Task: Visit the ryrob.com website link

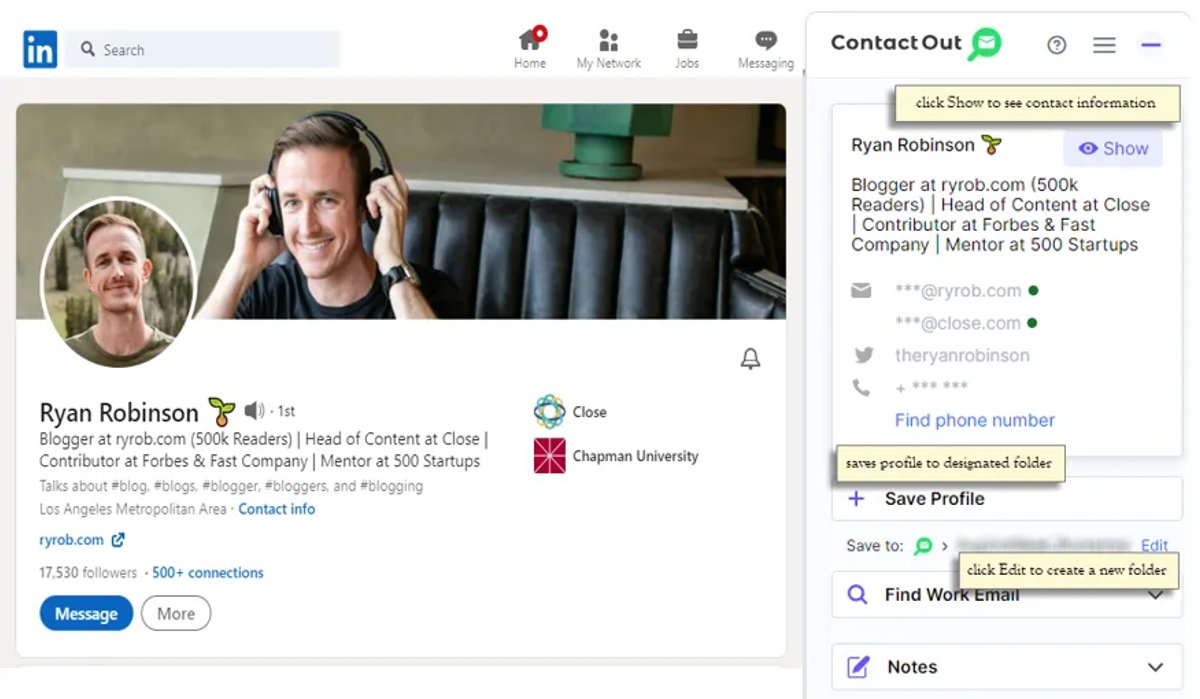Action: [x=71, y=540]
